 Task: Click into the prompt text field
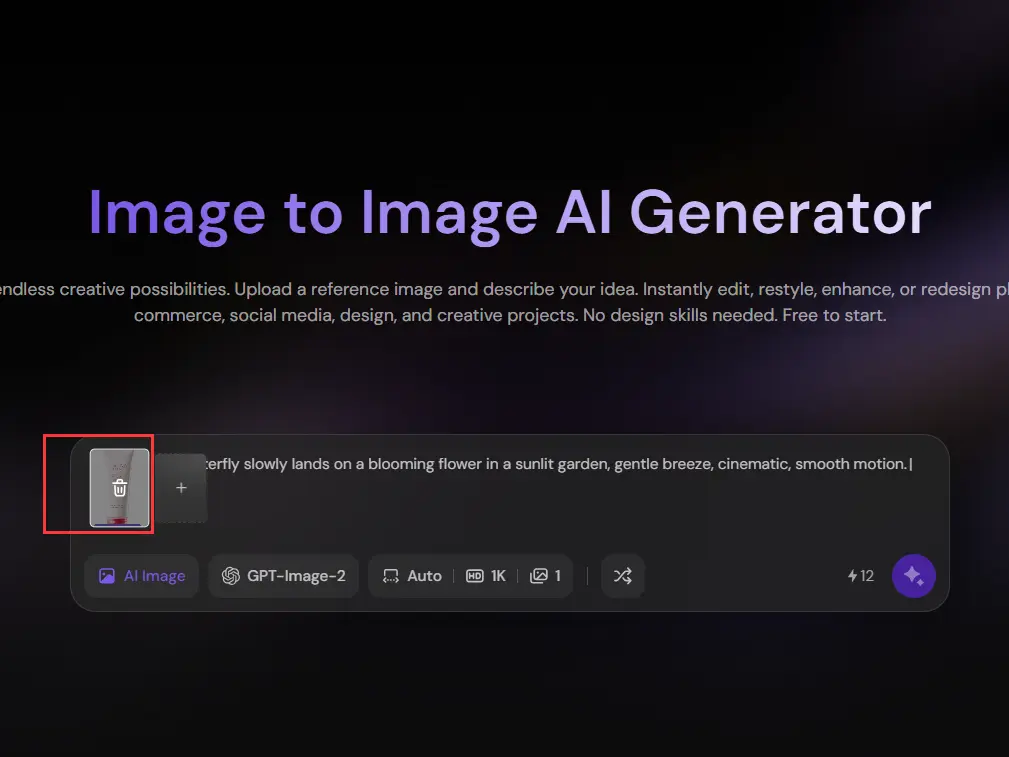[x=559, y=464]
